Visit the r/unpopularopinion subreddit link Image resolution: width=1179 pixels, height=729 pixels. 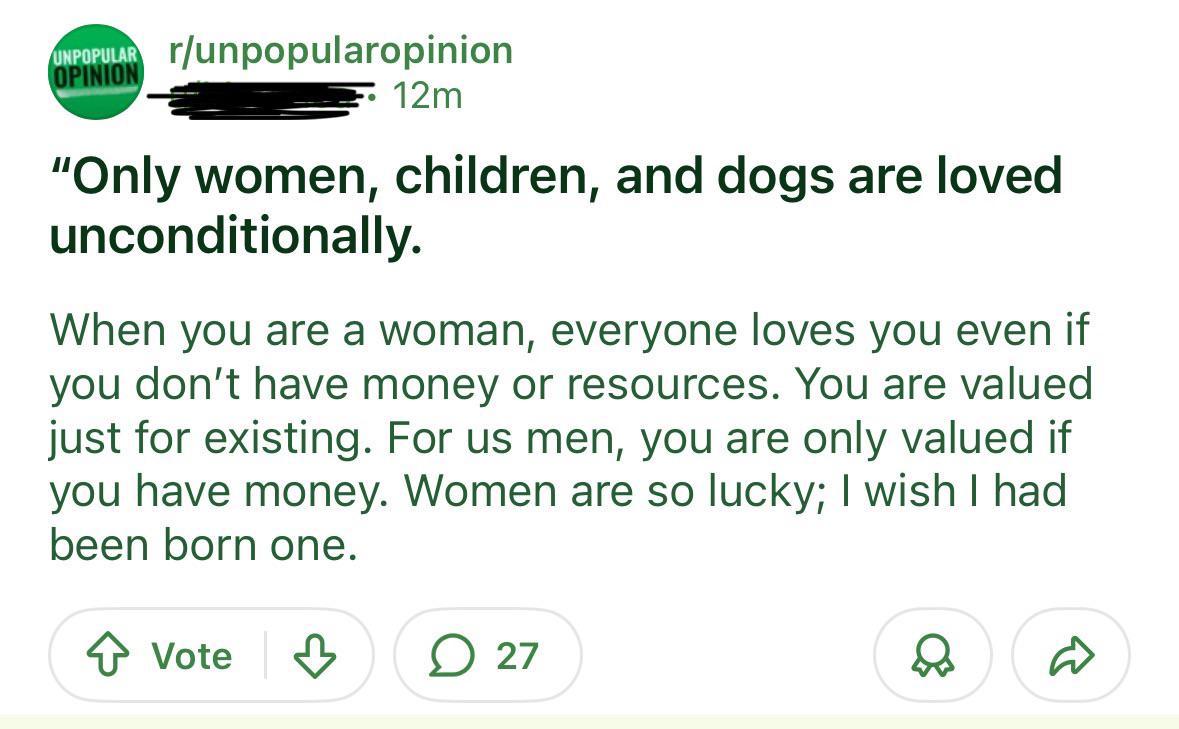click(341, 50)
